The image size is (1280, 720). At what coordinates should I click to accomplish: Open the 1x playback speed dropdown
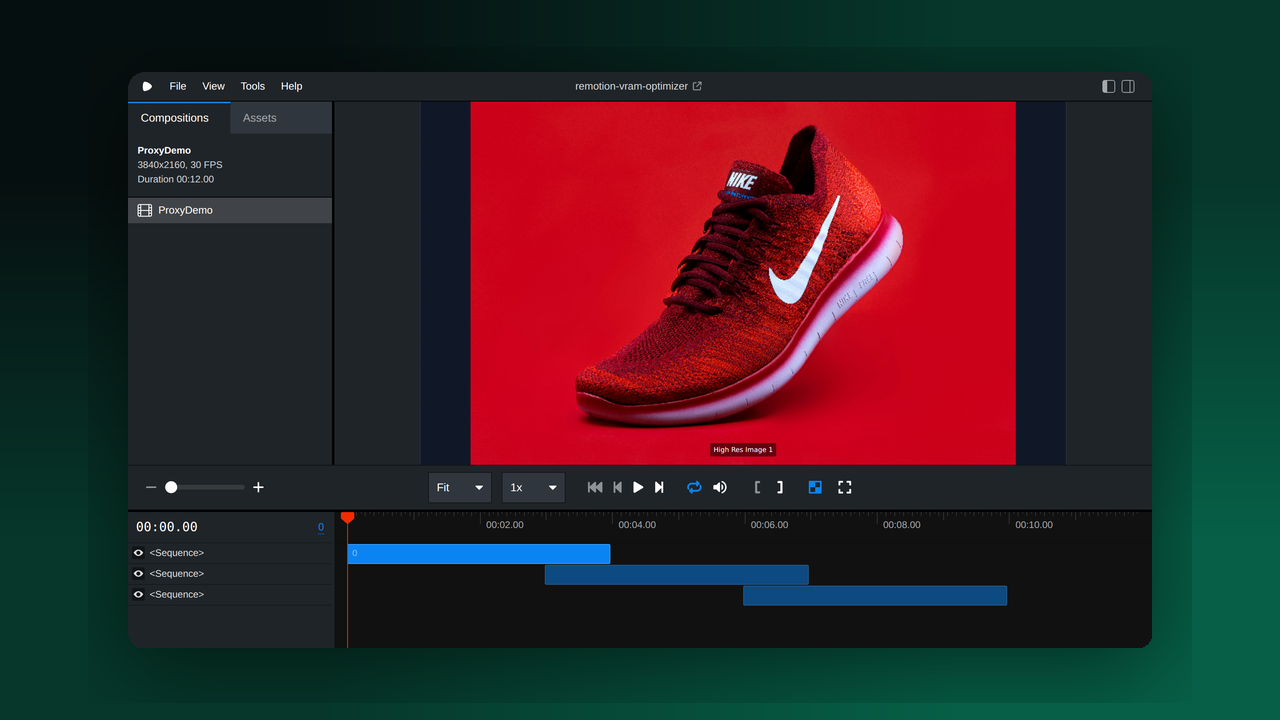click(x=533, y=487)
